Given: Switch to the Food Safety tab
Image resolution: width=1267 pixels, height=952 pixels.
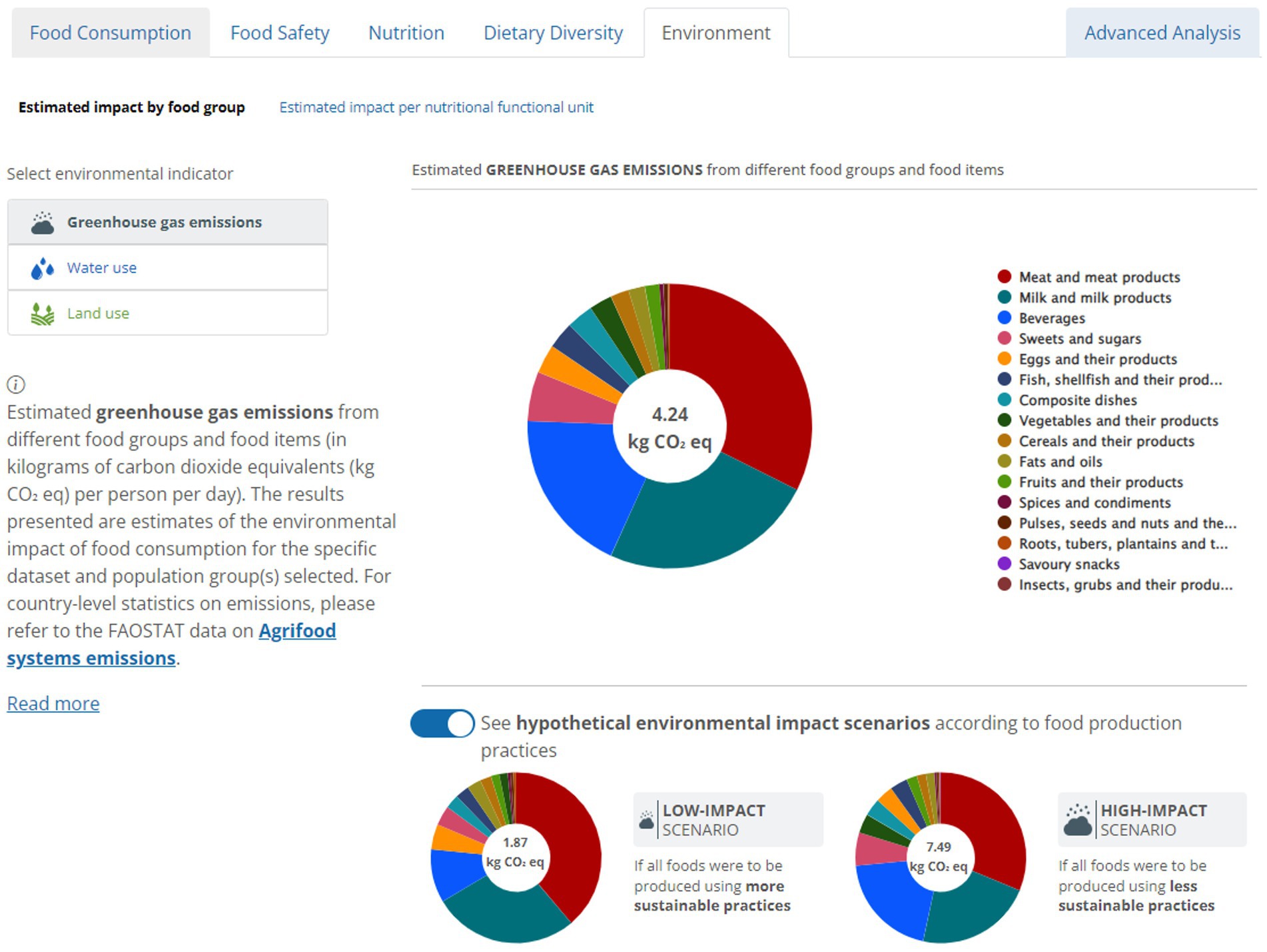Looking at the screenshot, I should point(280,33).
